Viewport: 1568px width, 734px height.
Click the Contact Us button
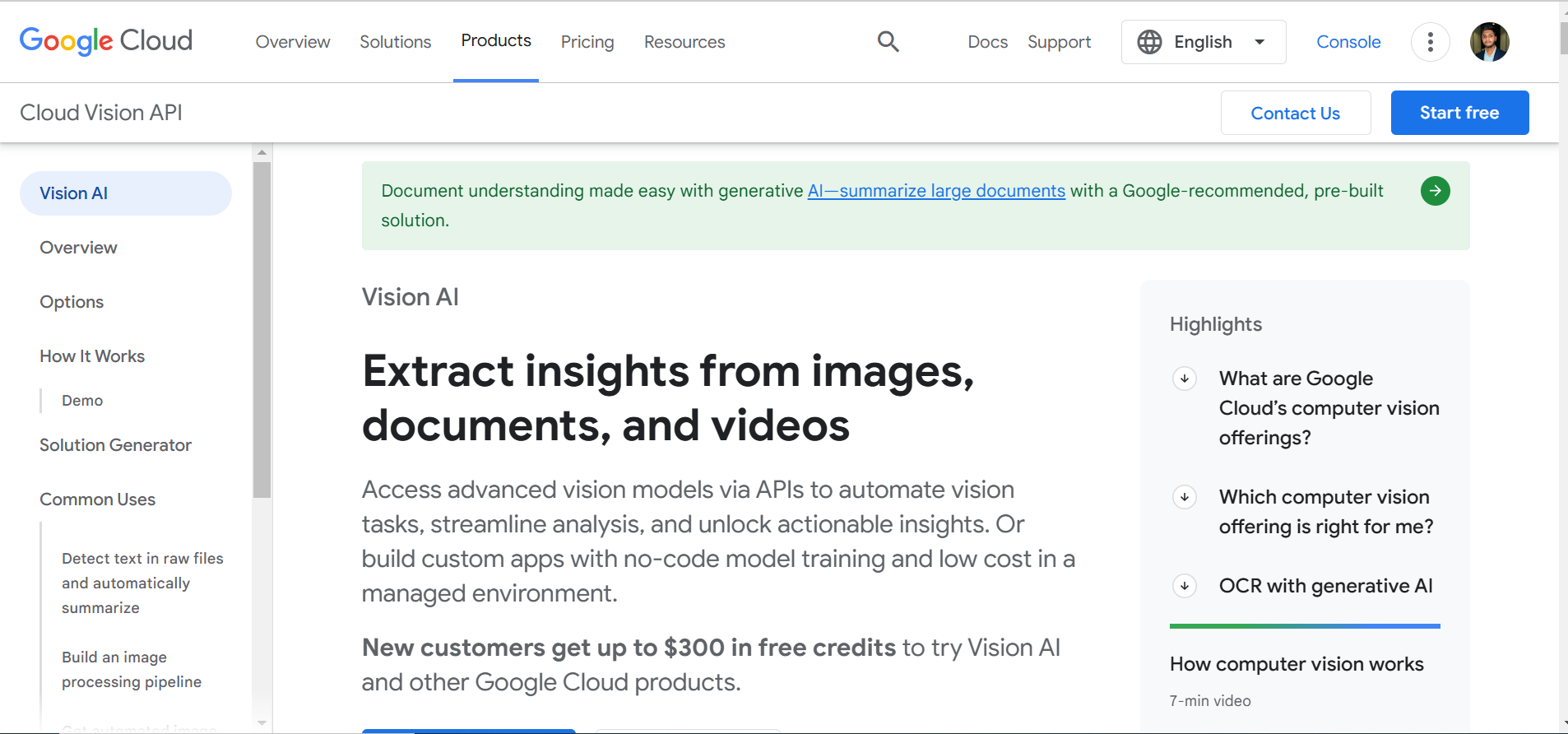(1296, 113)
